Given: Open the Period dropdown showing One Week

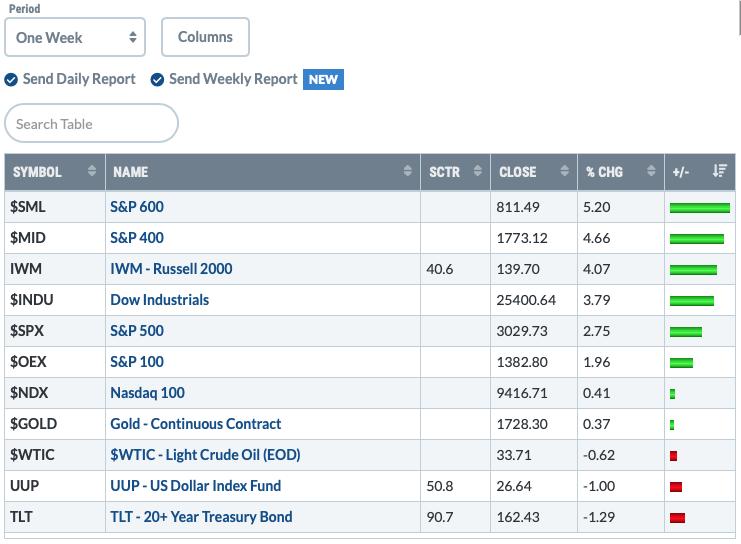Looking at the screenshot, I should 75,37.
